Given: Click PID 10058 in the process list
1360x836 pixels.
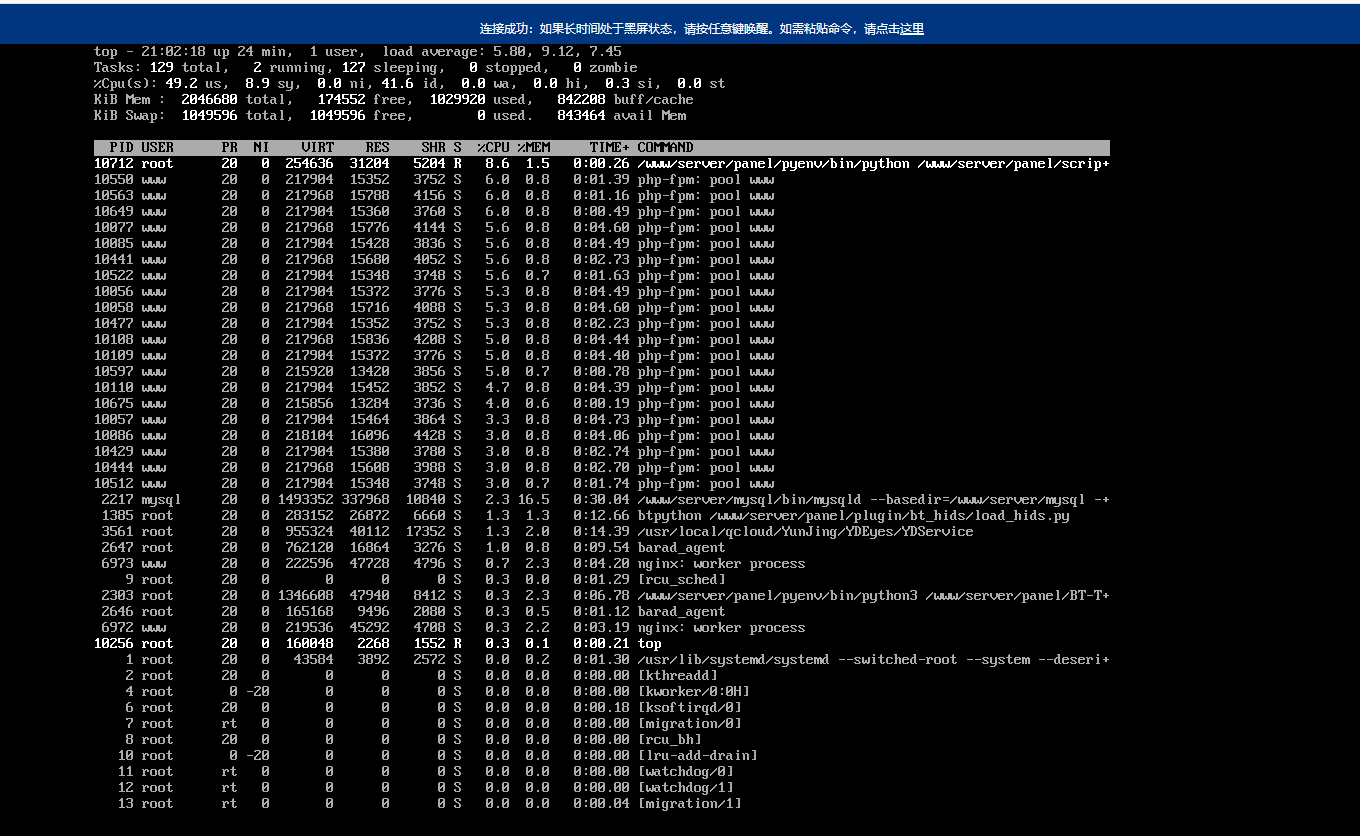Looking at the screenshot, I should tap(113, 307).
